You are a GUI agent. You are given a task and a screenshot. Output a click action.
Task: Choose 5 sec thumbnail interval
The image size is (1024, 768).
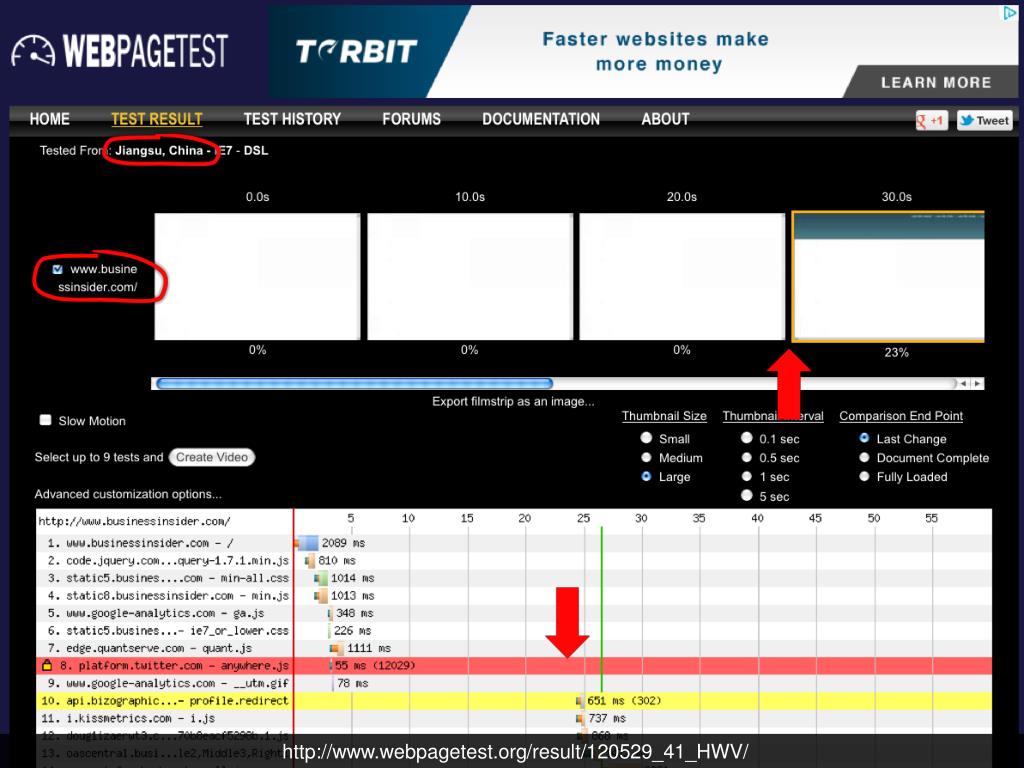(747, 495)
